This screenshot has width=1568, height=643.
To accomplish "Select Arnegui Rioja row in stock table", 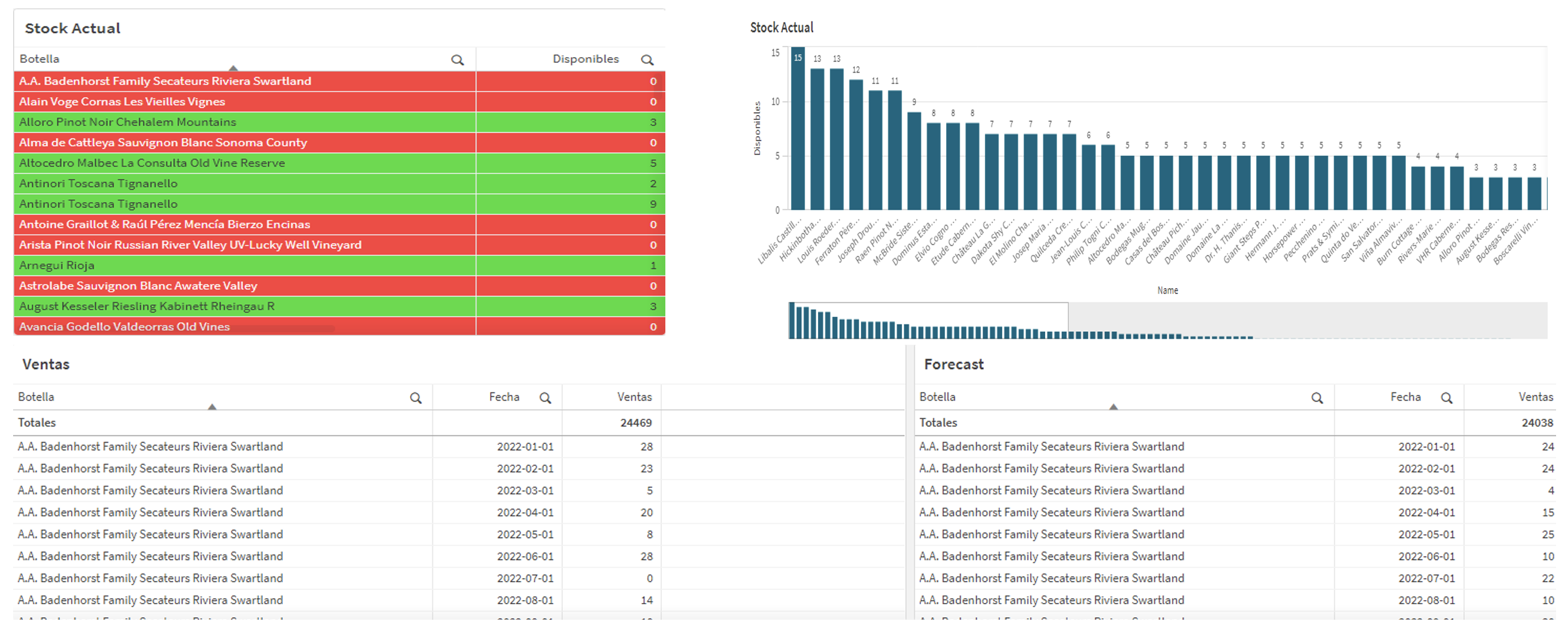I will tap(243, 265).
